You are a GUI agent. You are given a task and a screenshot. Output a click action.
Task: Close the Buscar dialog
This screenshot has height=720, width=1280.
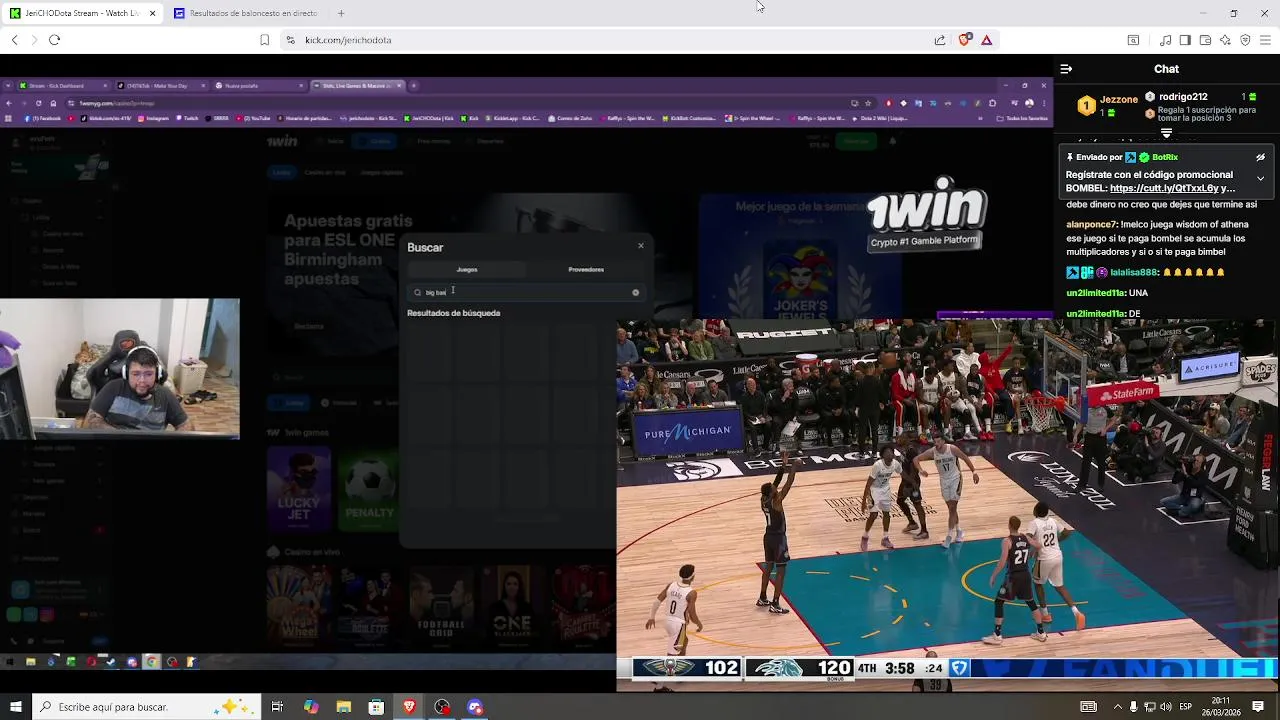tap(641, 246)
